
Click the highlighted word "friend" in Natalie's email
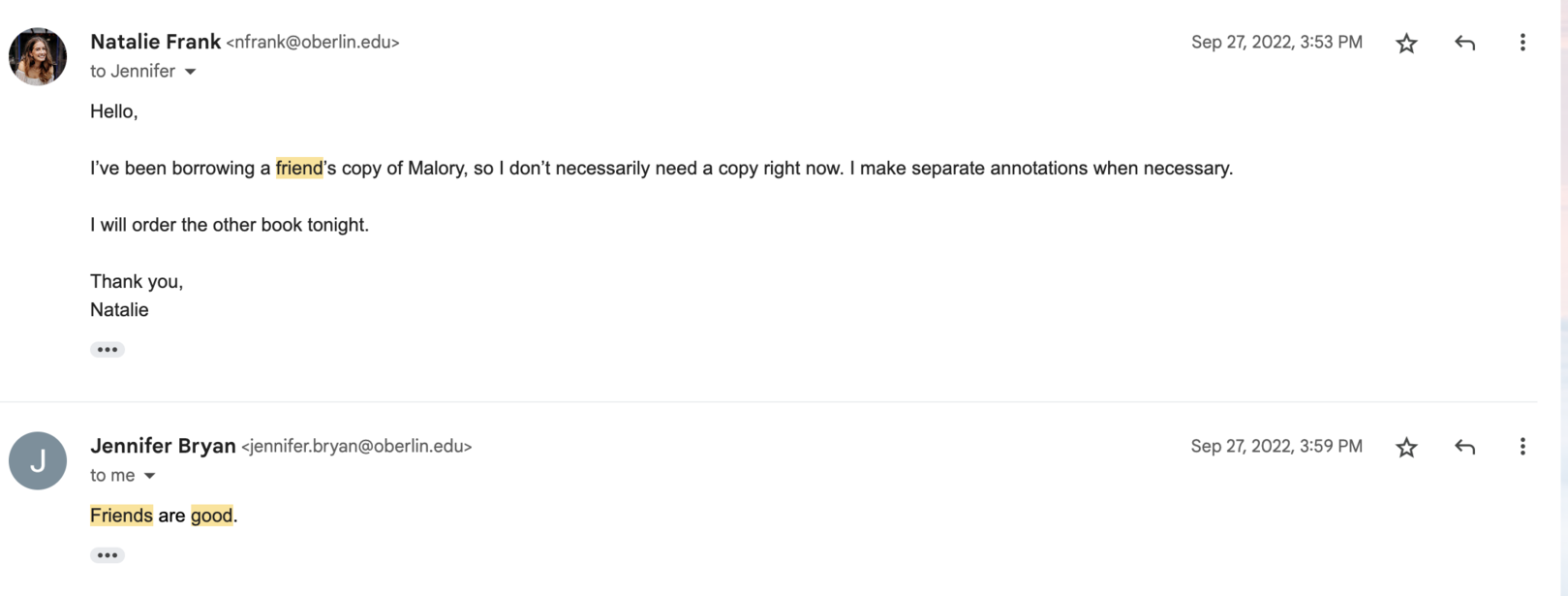(x=299, y=168)
